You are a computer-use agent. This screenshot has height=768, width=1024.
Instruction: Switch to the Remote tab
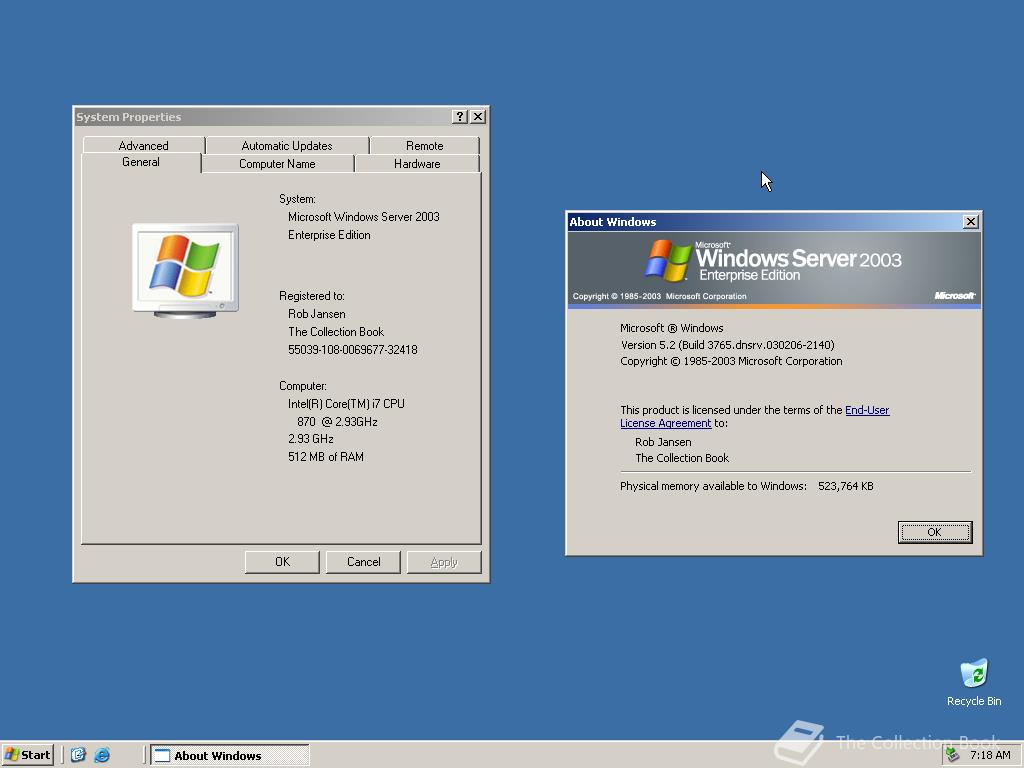(424, 146)
